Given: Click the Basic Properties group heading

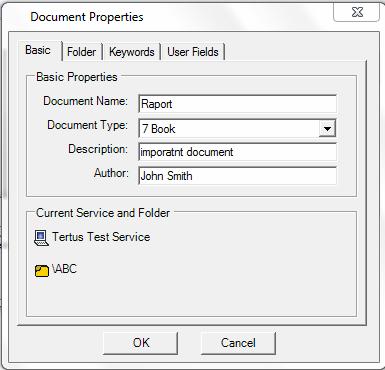Looking at the screenshot, I should point(77,77).
